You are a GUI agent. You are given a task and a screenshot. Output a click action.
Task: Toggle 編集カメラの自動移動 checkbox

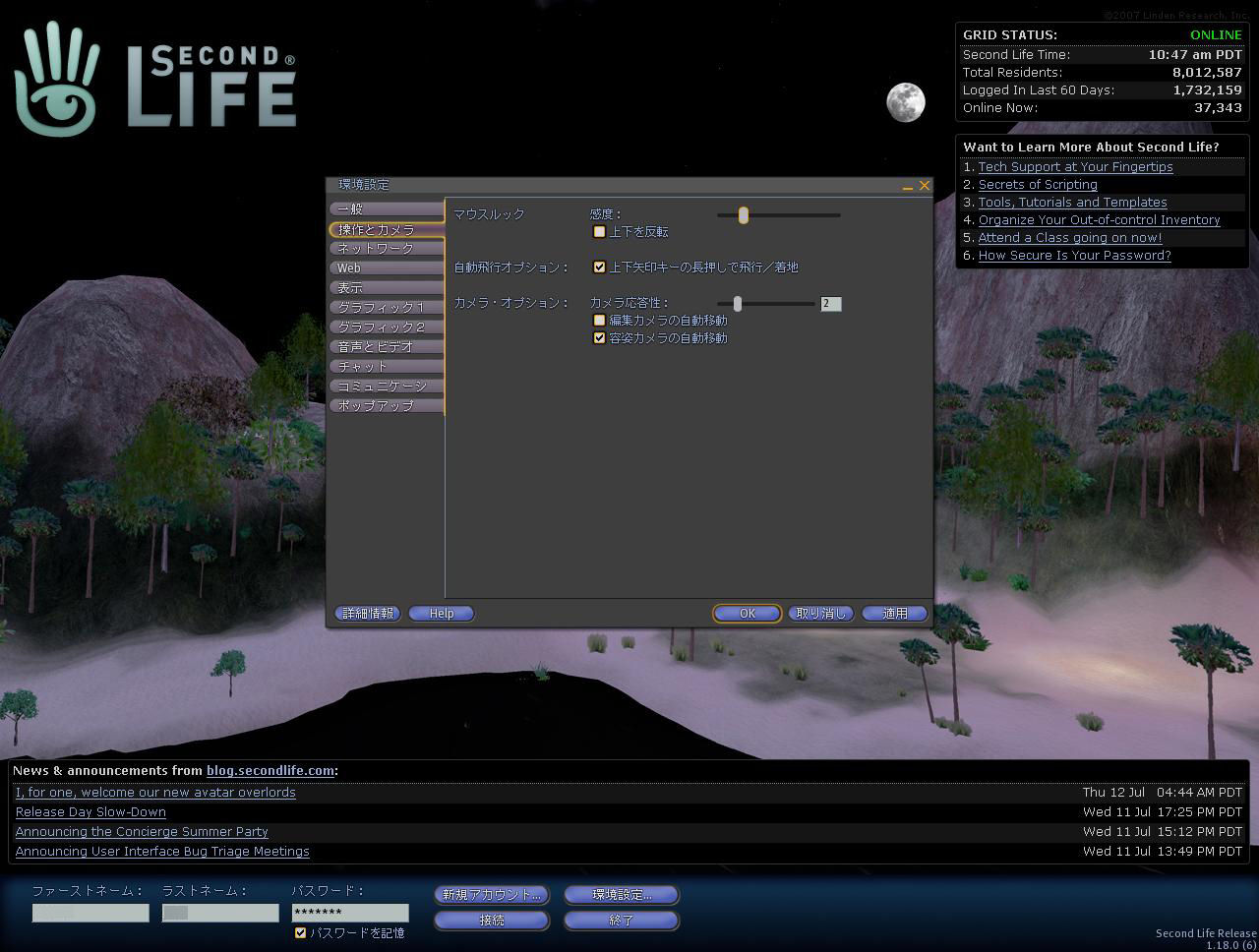pos(599,321)
